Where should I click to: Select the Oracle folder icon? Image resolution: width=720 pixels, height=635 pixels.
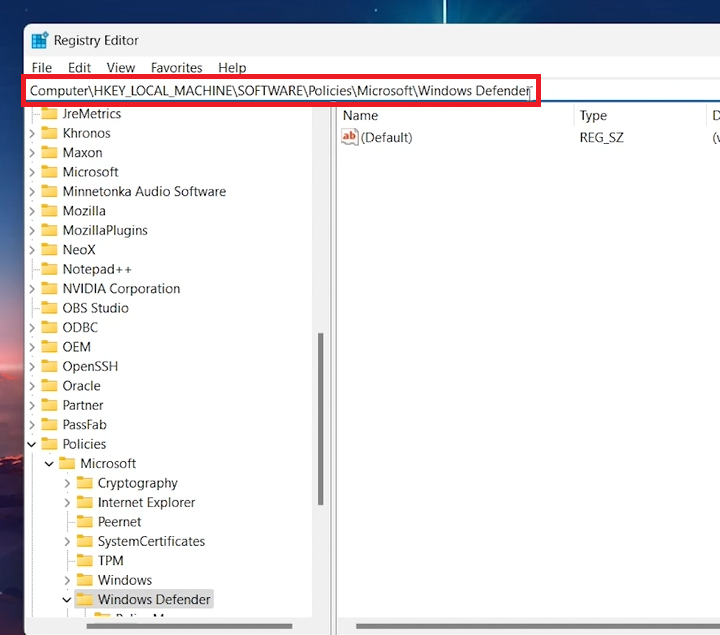click(49, 386)
